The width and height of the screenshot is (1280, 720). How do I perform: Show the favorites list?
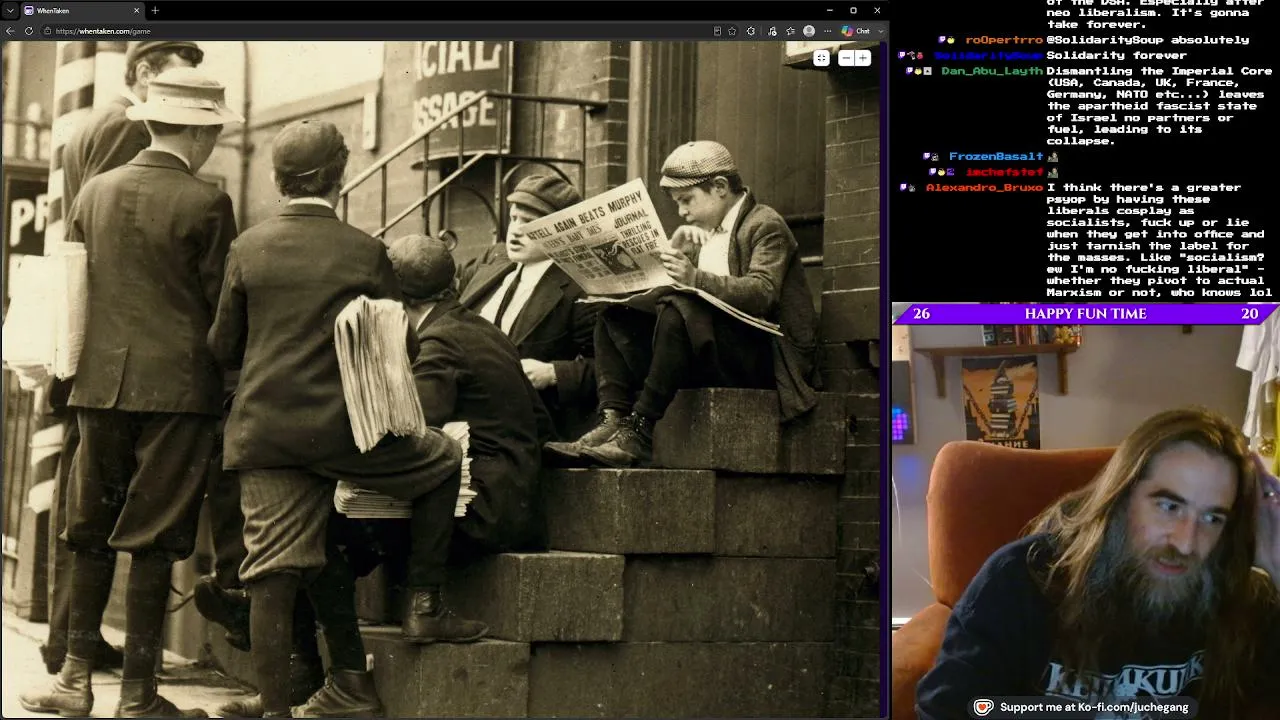(x=791, y=31)
